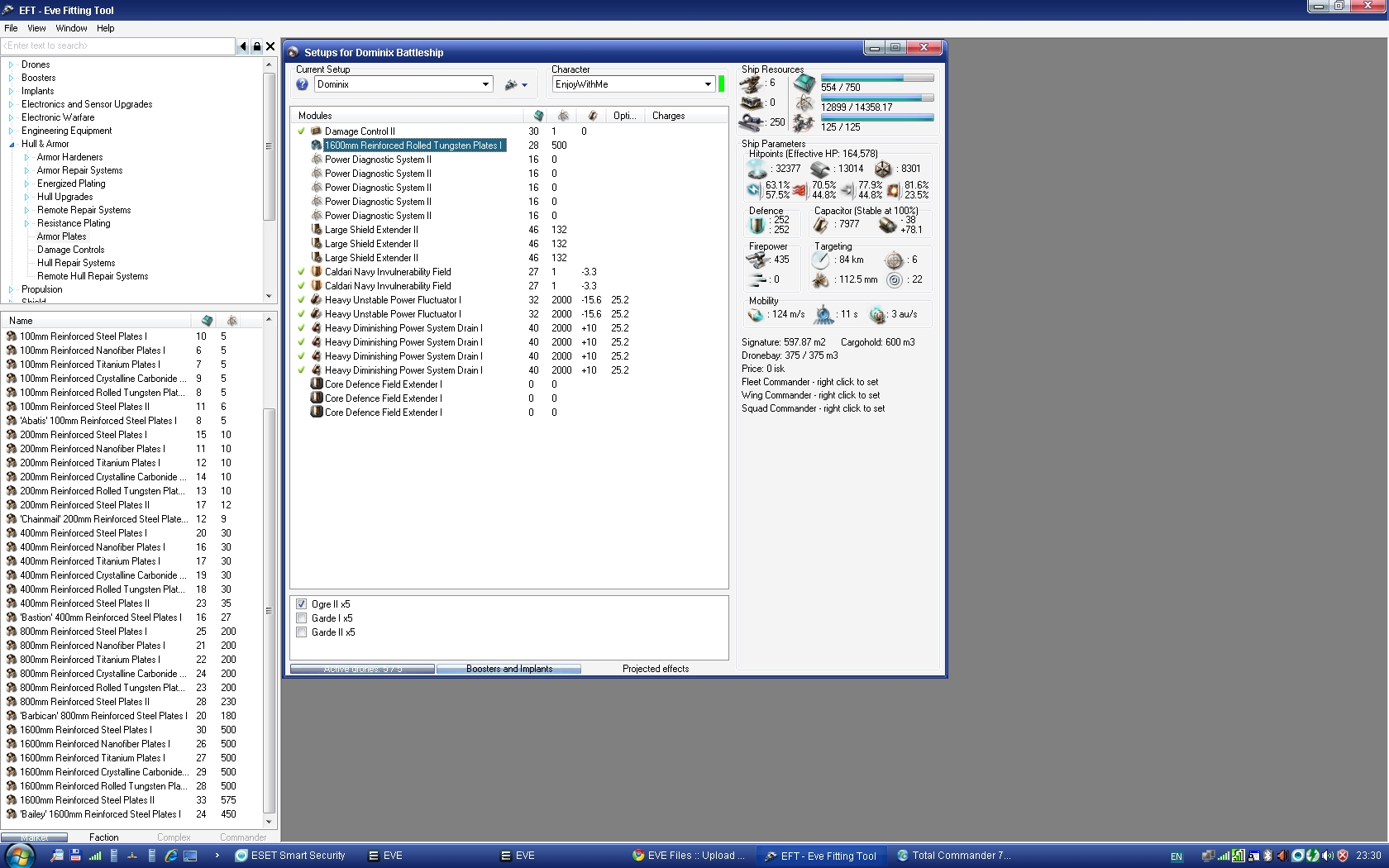
Task: Click the turret hardpoints icon in Ship Resources
Action: [752, 83]
